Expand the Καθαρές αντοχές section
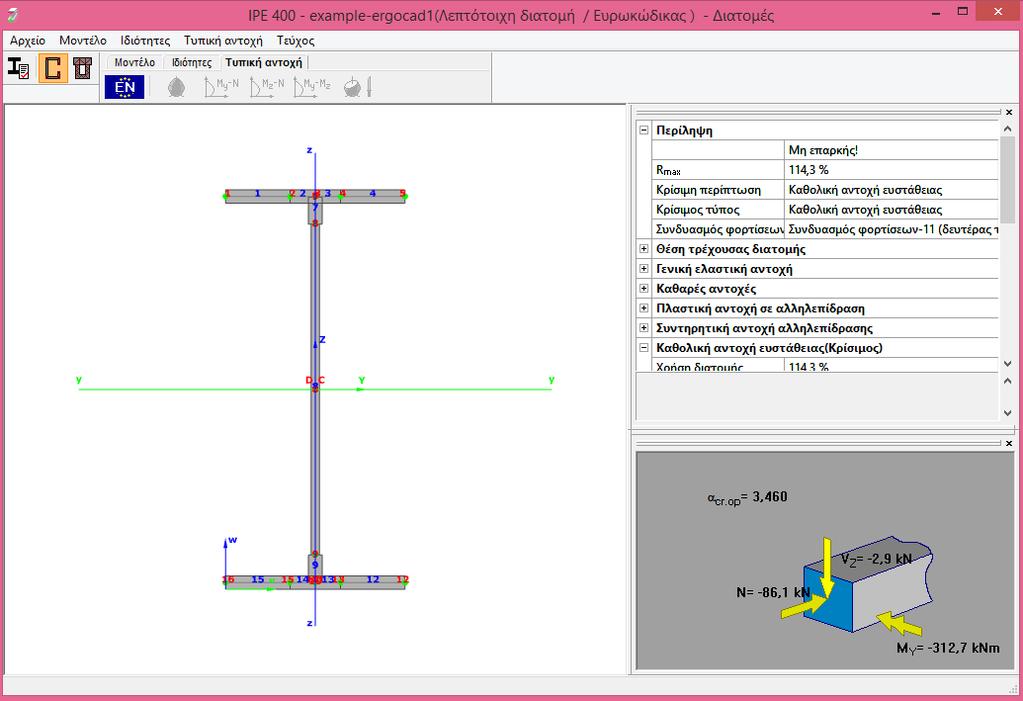 tap(644, 288)
